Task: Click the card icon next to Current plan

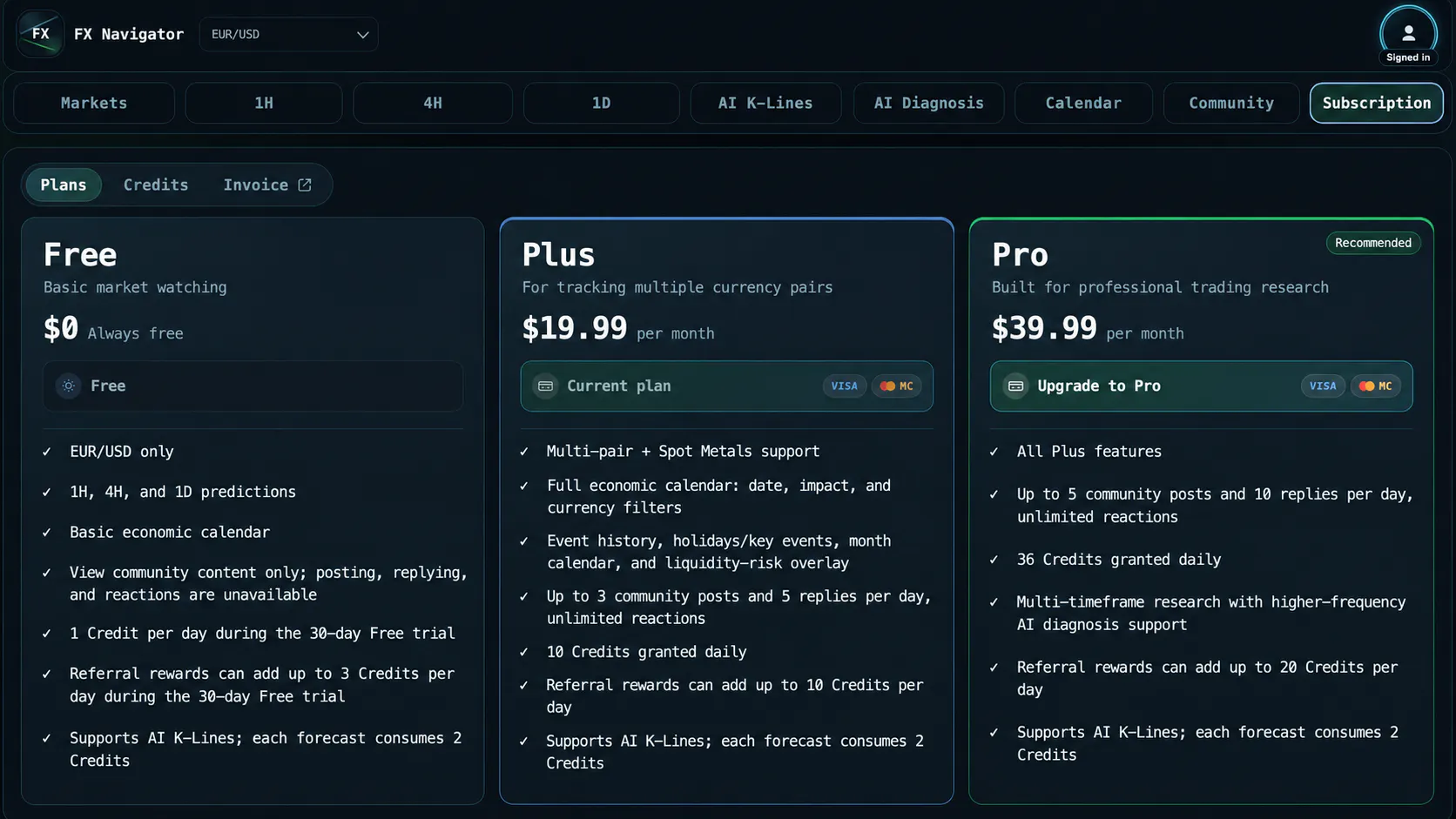Action: point(546,386)
